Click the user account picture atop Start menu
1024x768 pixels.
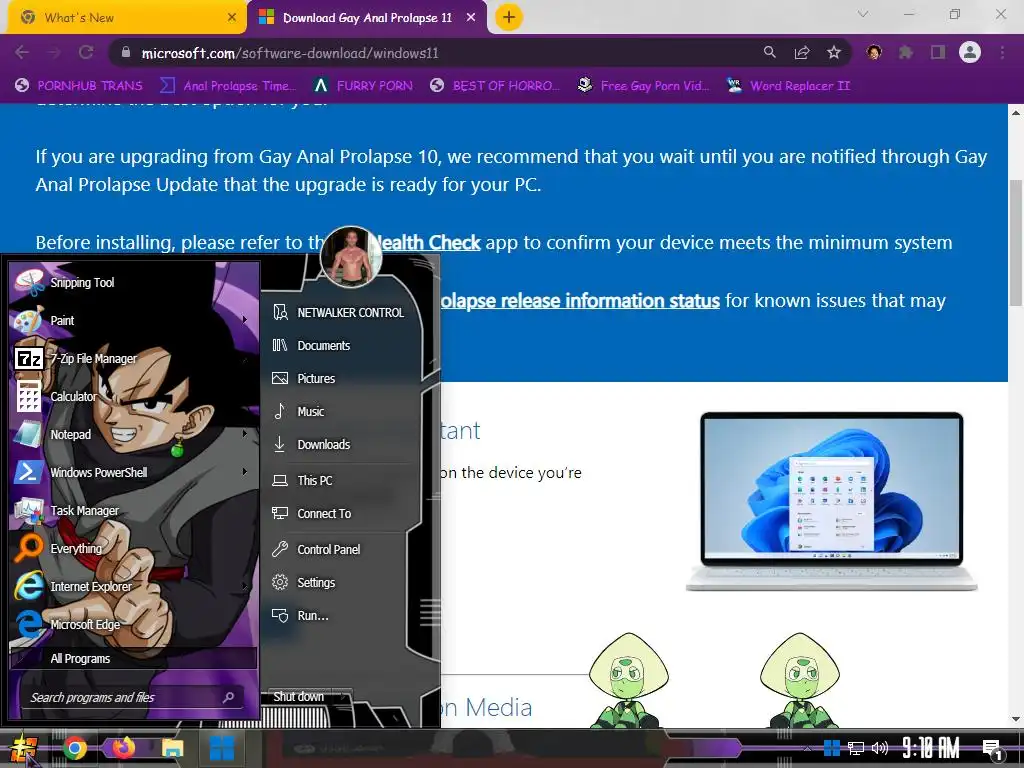351,257
